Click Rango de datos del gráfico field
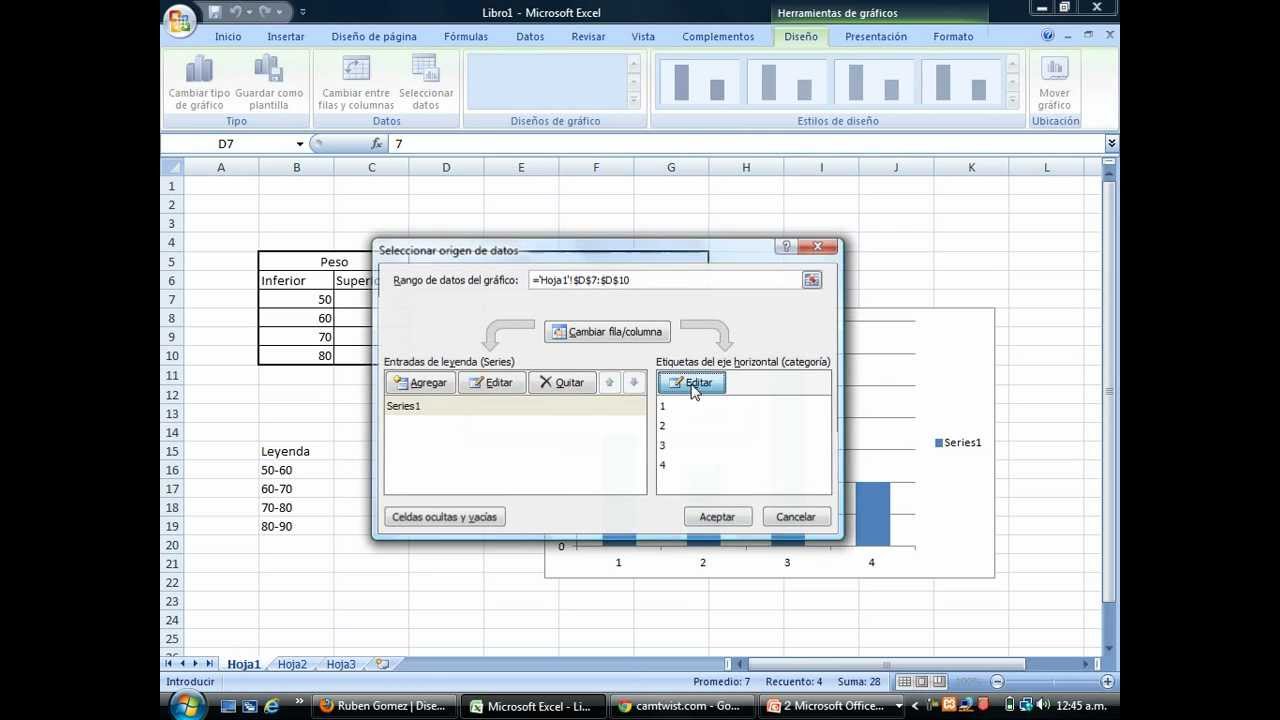 664,280
